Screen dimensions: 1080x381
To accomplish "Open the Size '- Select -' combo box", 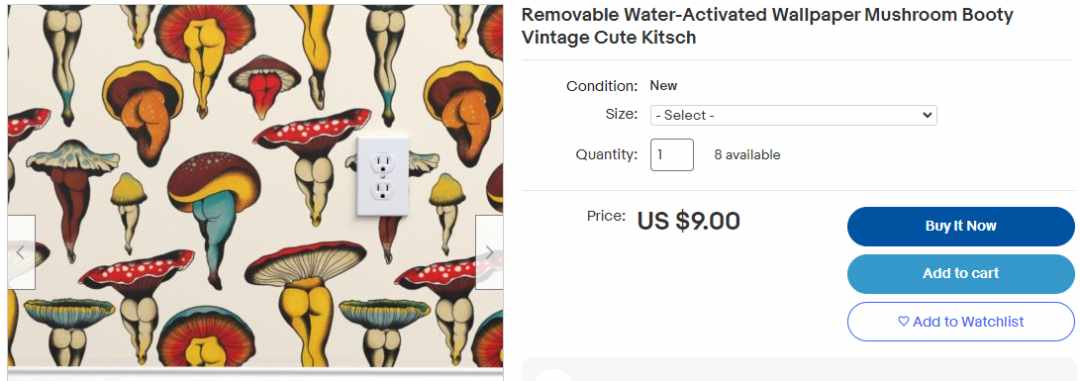I will [x=793, y=115].
